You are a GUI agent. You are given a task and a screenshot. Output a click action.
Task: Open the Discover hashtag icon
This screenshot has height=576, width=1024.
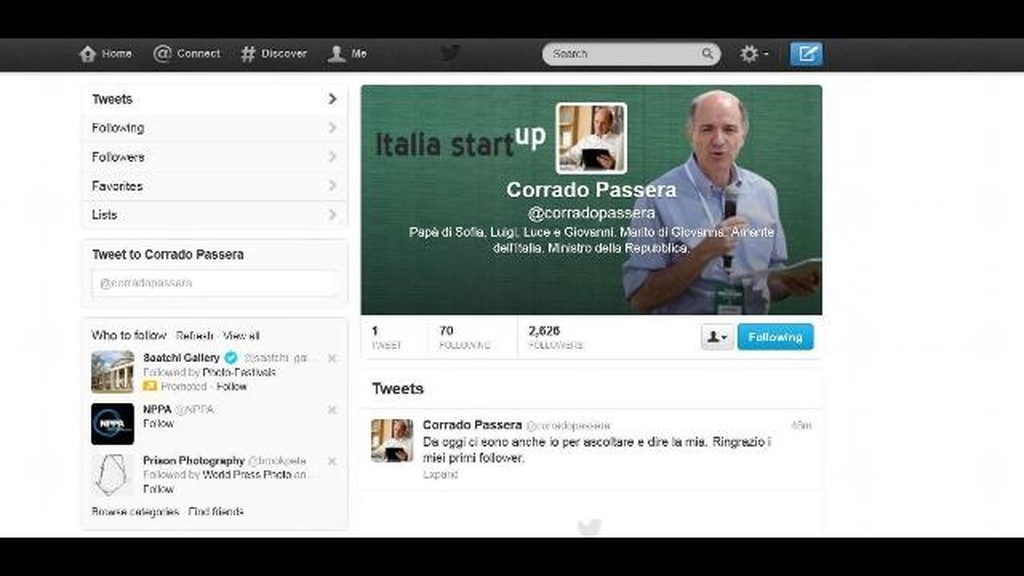click(x=248, y=54)
